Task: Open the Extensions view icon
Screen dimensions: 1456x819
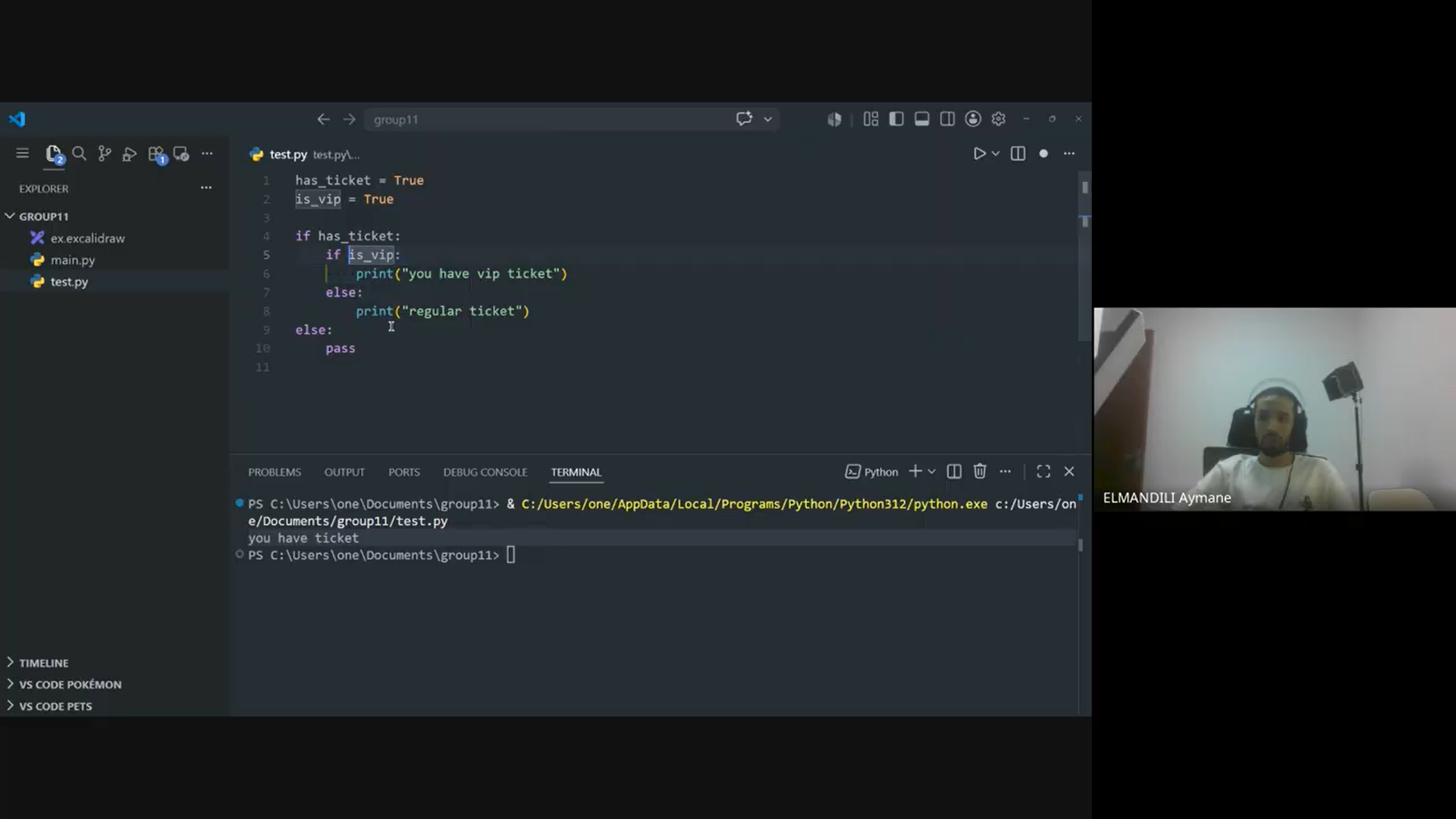Action: (157, 155)
